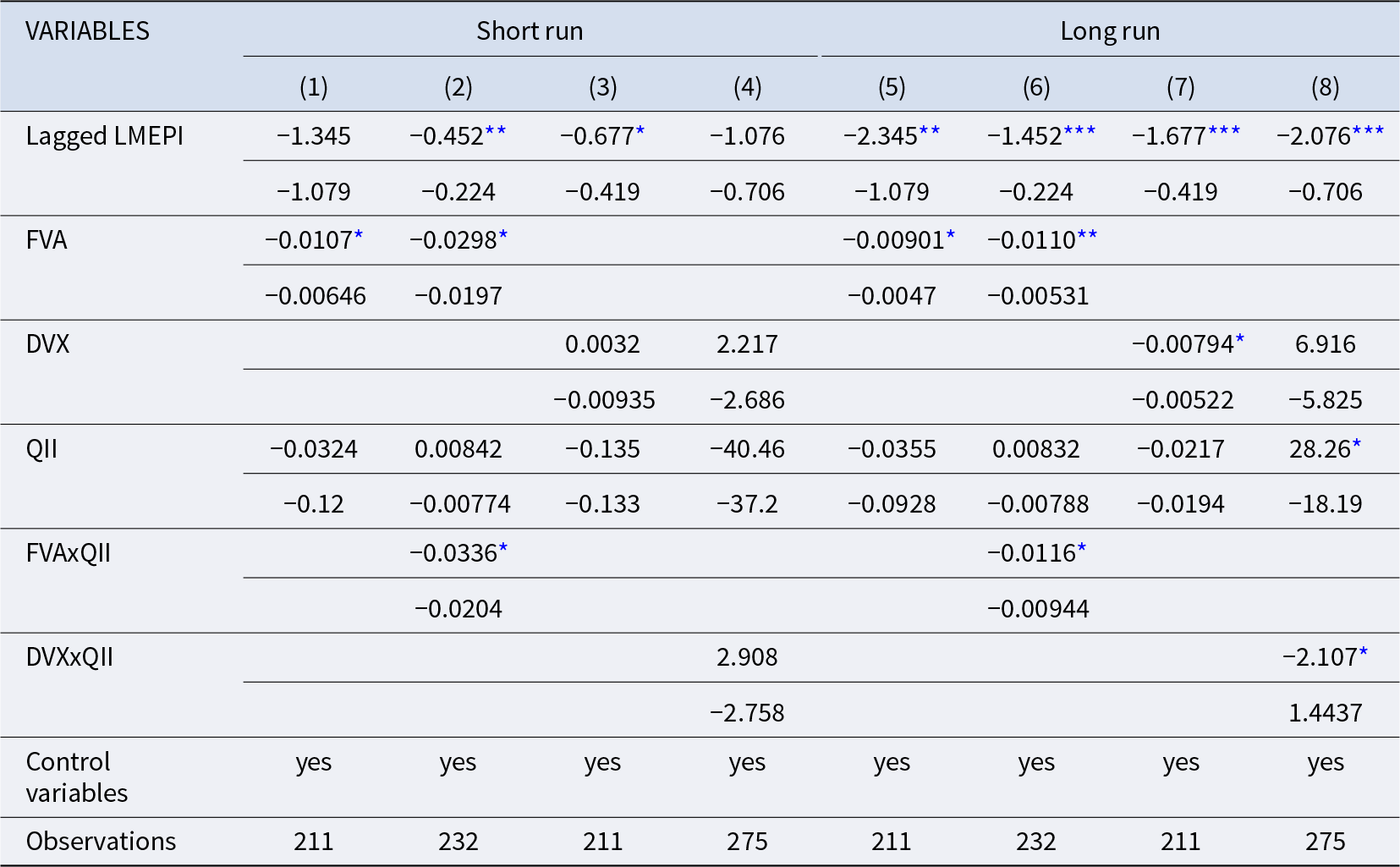
Task: Click the blue asterisk following −0.00794
Action: point(1240,339)
